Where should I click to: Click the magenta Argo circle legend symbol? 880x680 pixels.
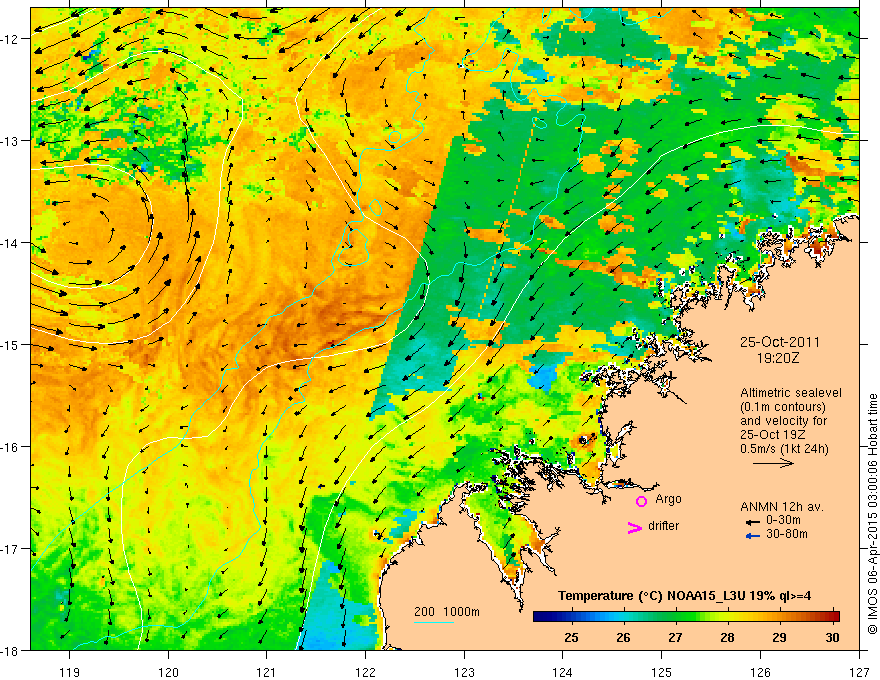pyautogui.click(x=641, y=501)
